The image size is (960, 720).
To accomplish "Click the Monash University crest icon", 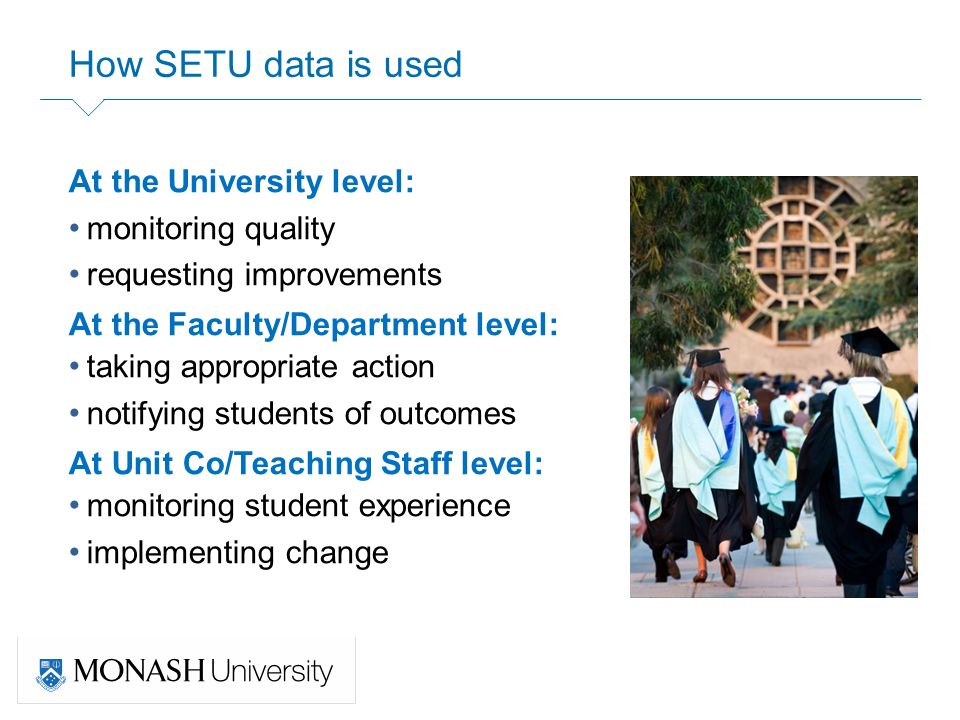I will (x=51, y=675).
